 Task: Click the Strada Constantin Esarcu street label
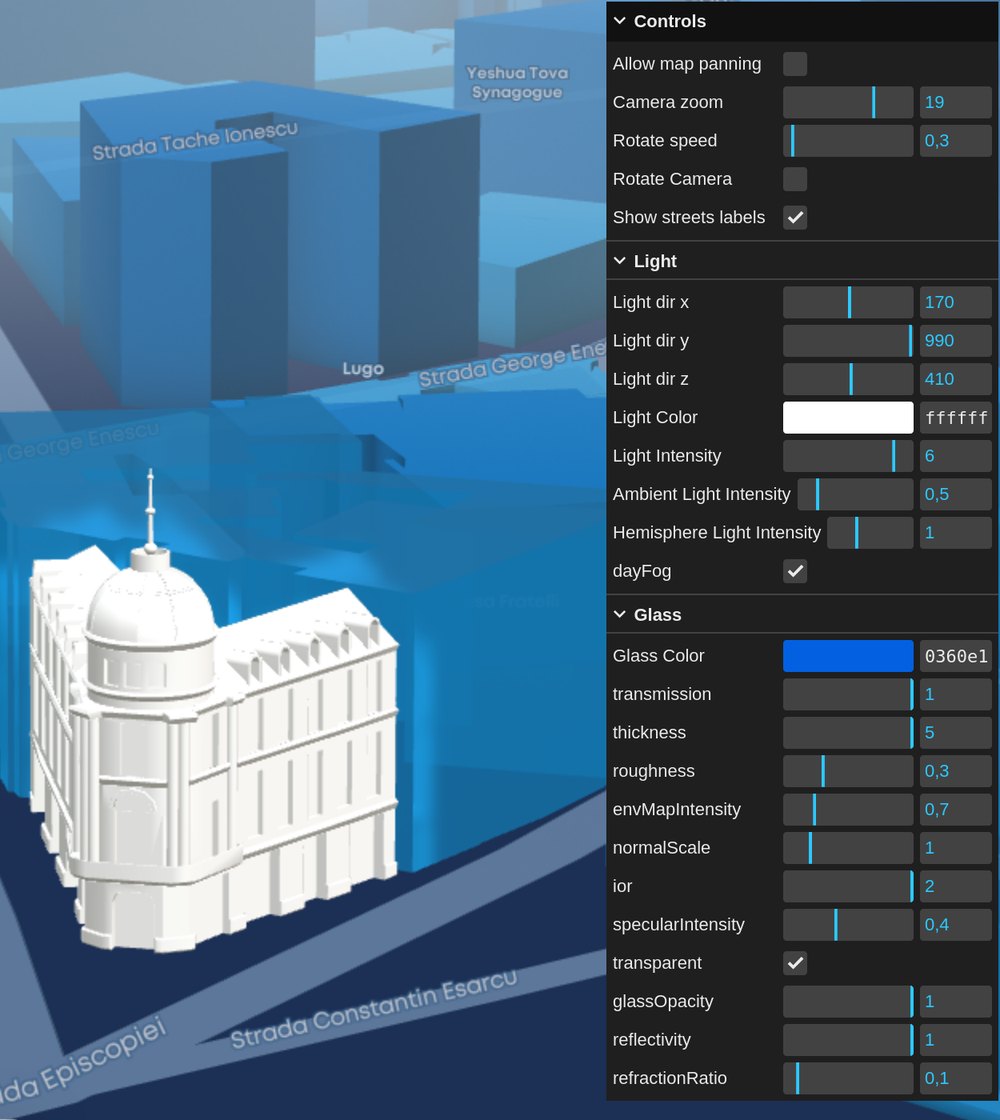[x=374, y=1010]
